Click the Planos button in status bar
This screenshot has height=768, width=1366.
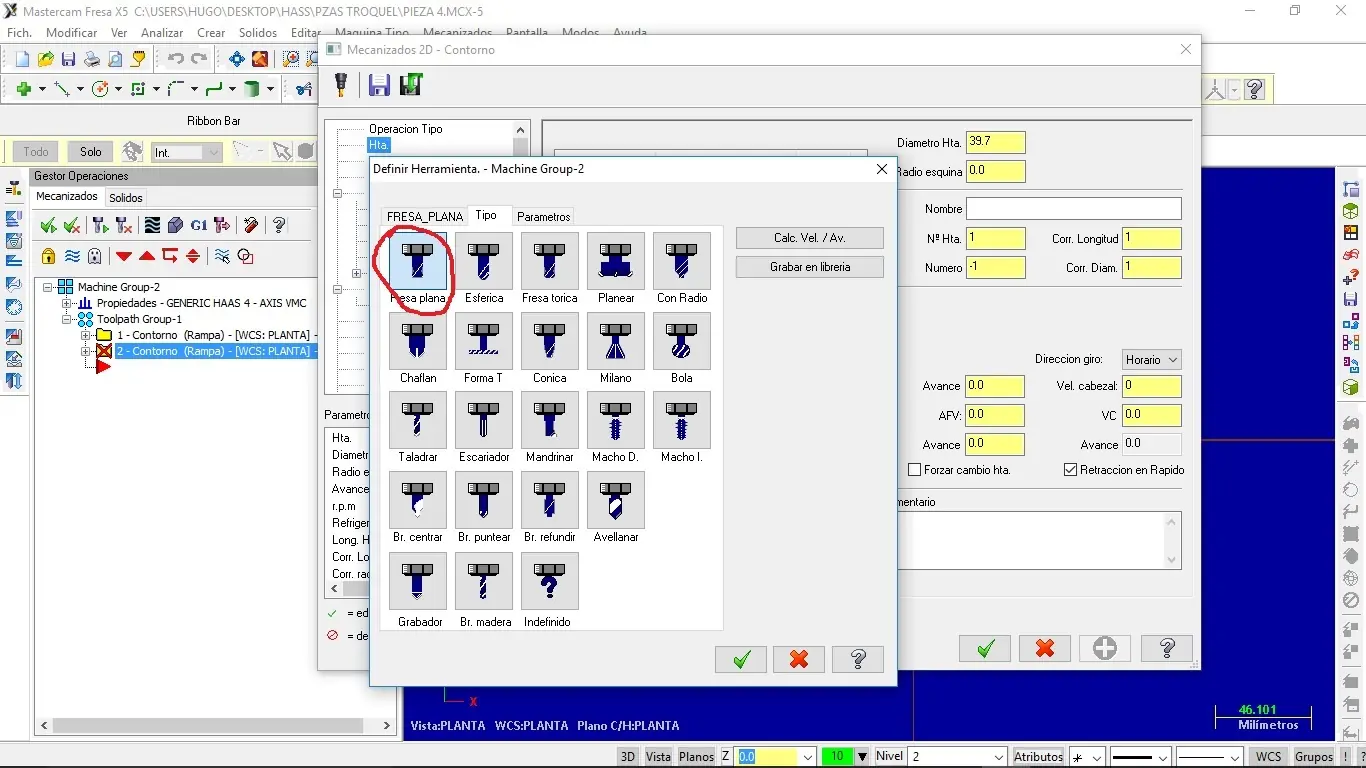tap(697, 757)
